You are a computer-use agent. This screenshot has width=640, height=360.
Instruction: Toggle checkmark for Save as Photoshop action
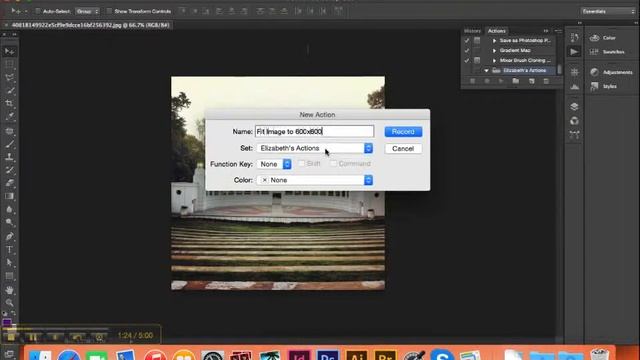[467, 40]
